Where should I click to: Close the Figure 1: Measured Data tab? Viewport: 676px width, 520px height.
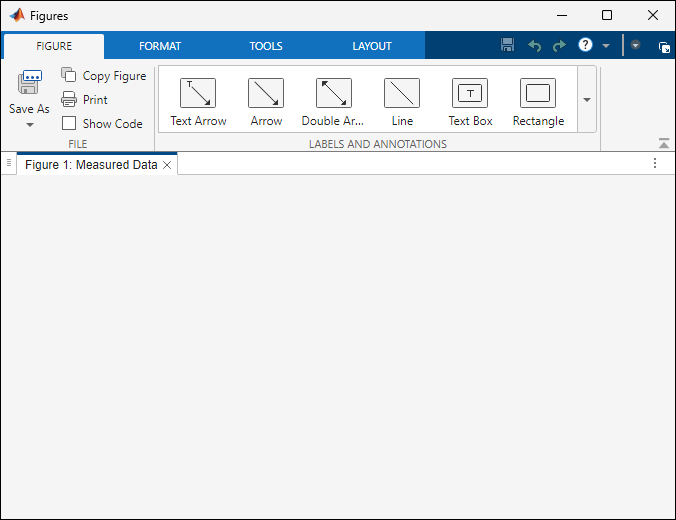167,165
